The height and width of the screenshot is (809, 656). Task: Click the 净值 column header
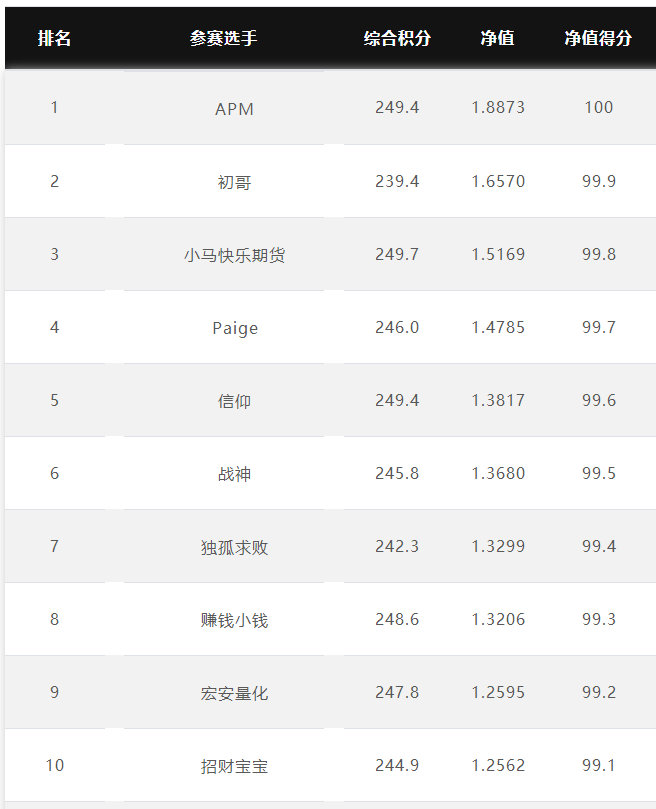(x=497, y=38)
